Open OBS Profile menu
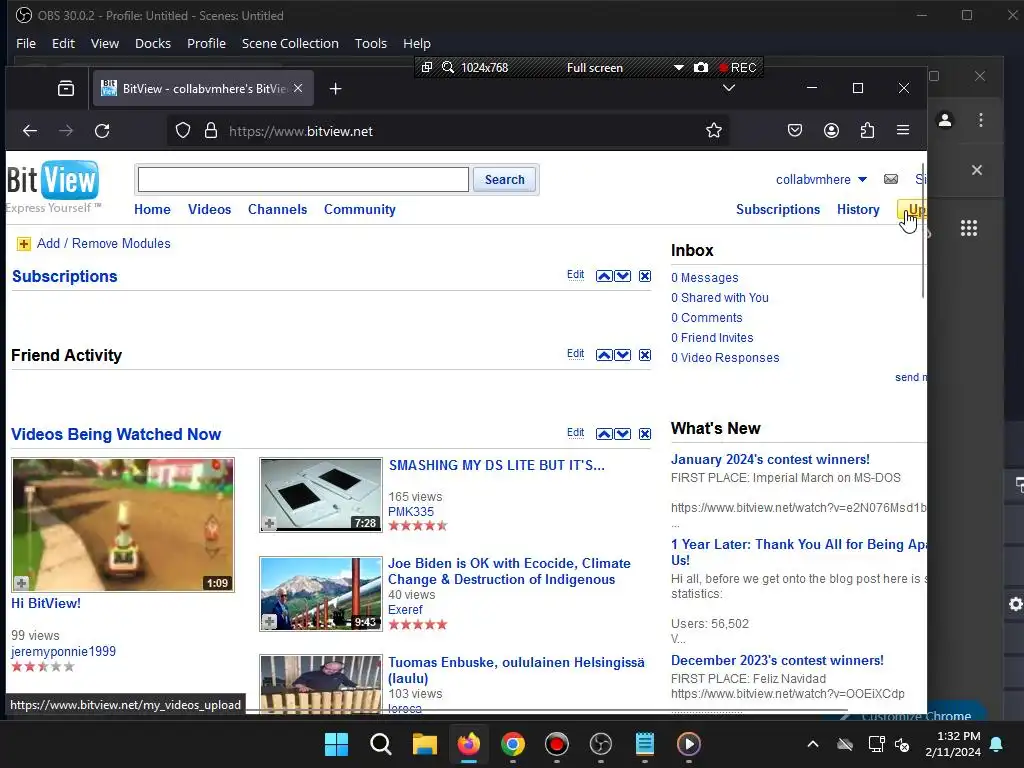The image size is (1024, 768). [x=206, y=43]
